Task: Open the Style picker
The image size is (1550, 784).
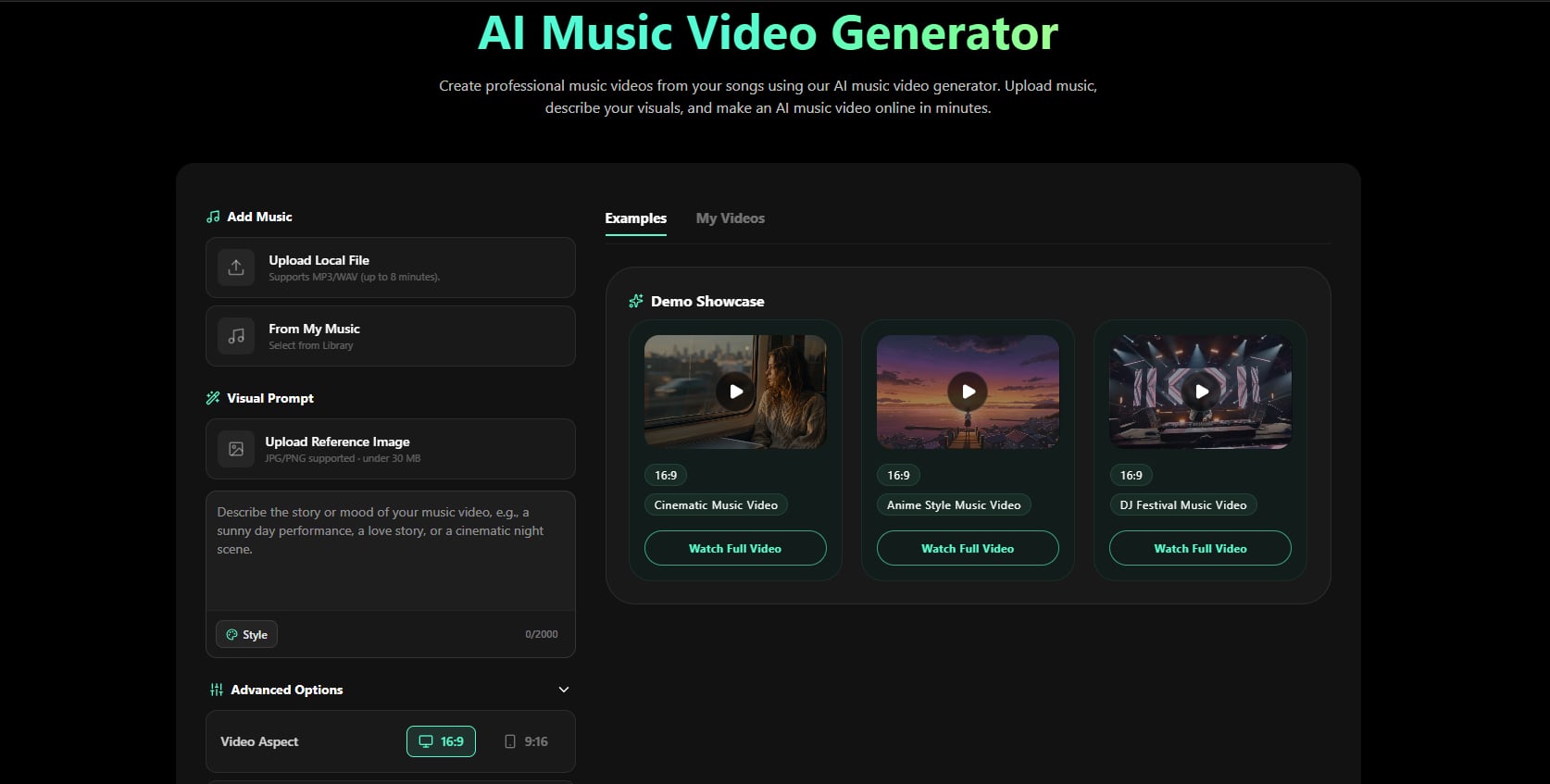Action: click(247, 634)
